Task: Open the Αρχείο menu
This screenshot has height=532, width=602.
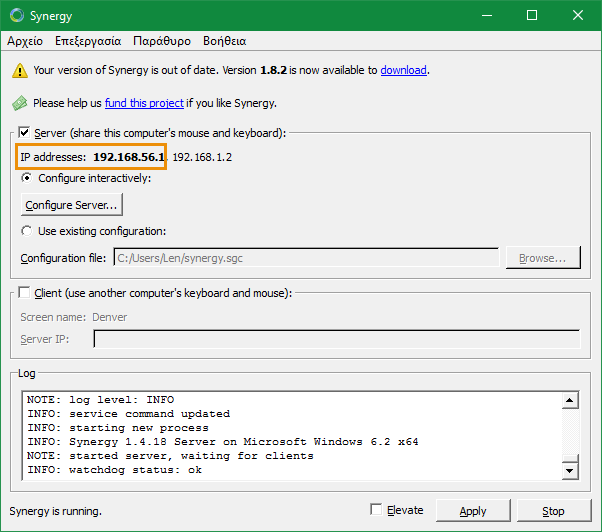Action: [x=25, y=41]
